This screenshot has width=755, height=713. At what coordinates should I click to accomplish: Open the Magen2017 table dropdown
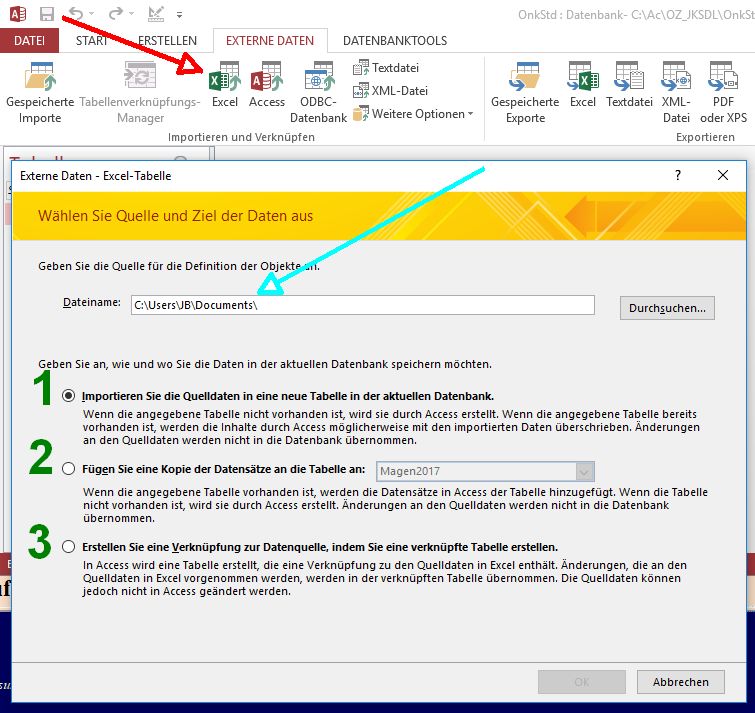pyautogui.click(x=584, y=471)
